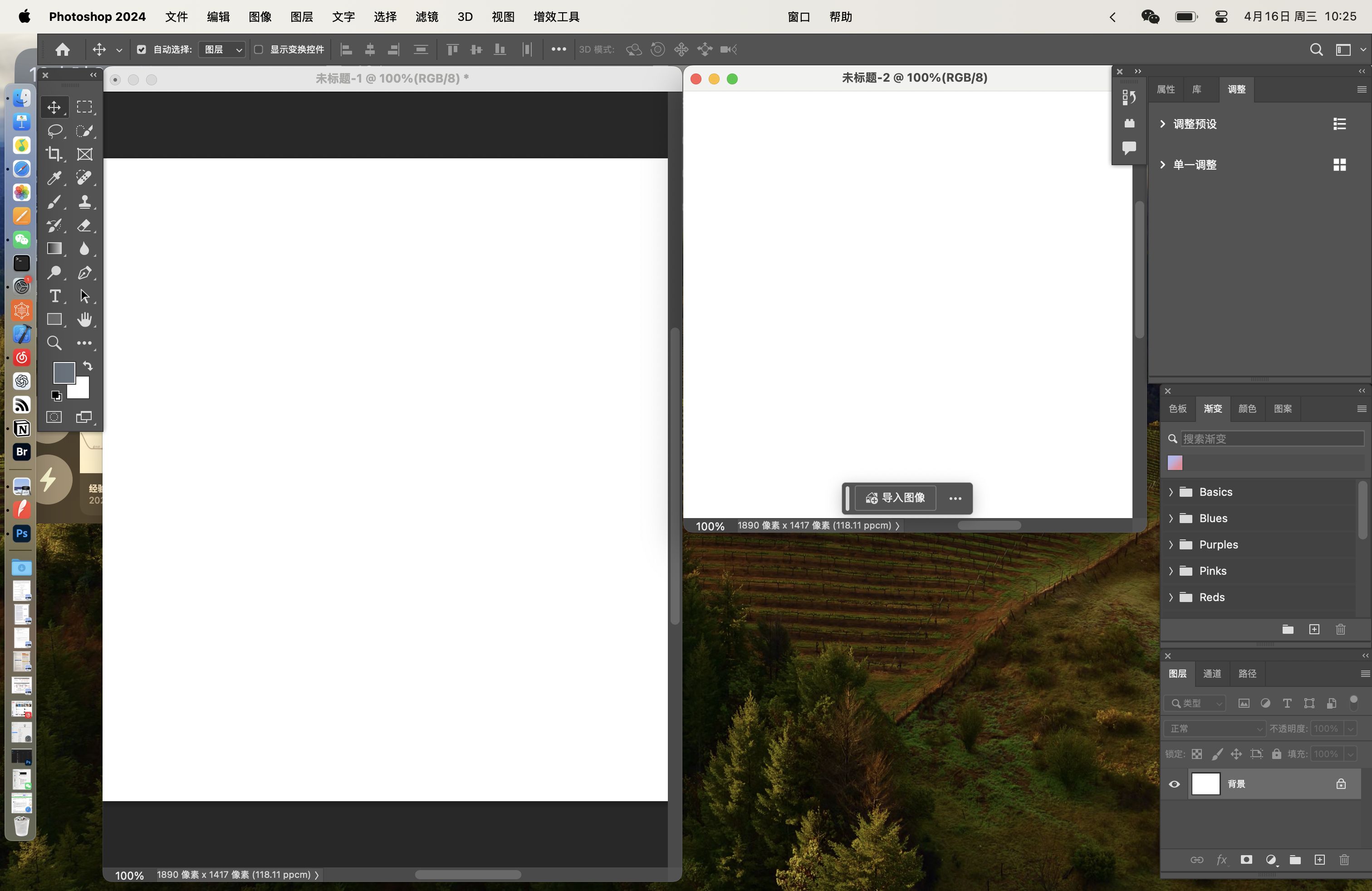
Task: Open the auto-select layer type dropdown
Action: tap(222, 49)
